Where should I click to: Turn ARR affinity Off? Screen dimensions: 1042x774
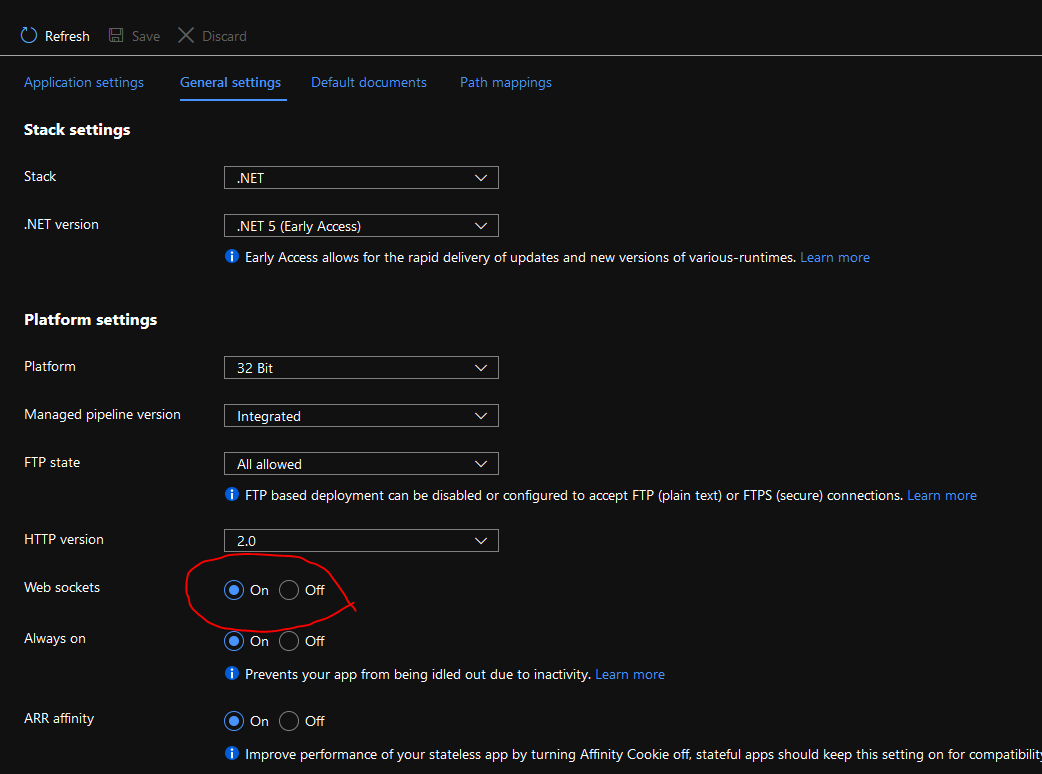289,721
